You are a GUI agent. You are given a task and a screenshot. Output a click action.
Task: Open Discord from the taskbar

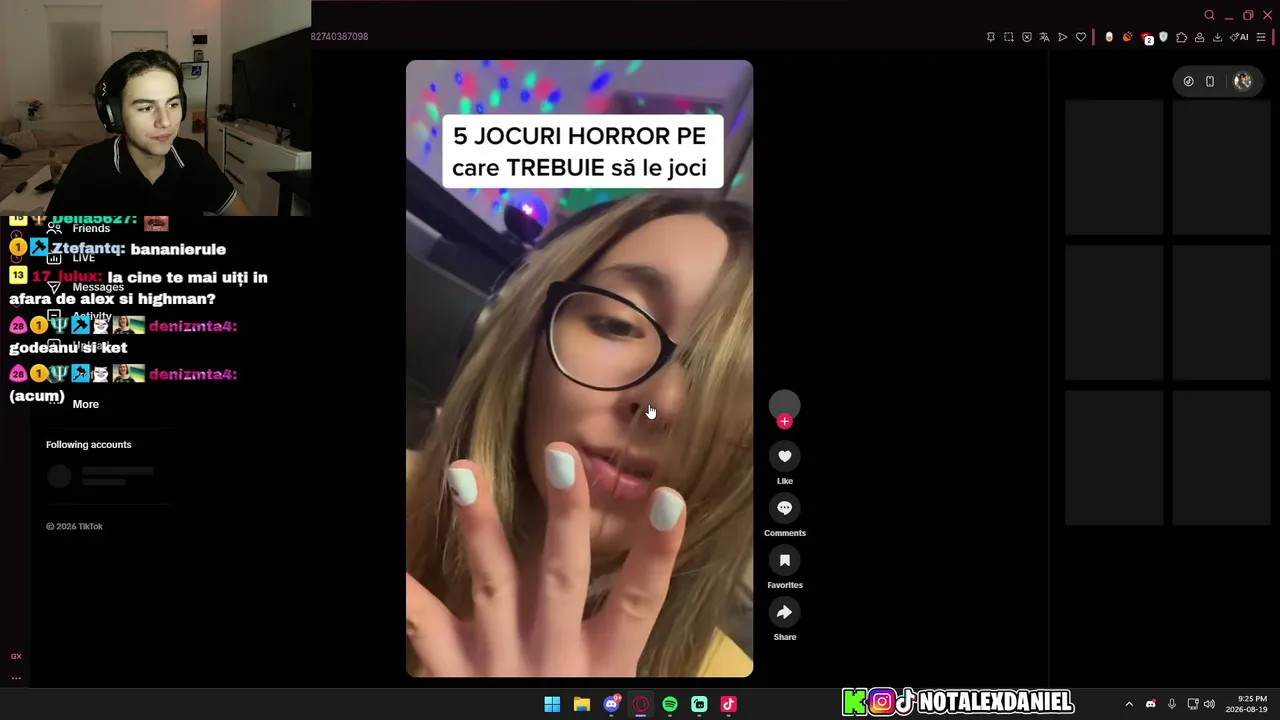click(611, 704)
